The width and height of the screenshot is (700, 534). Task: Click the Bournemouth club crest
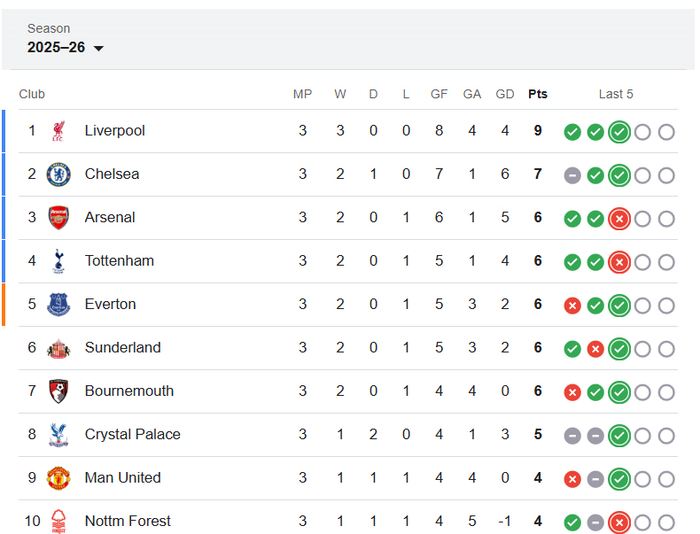(x=58, y=391)
